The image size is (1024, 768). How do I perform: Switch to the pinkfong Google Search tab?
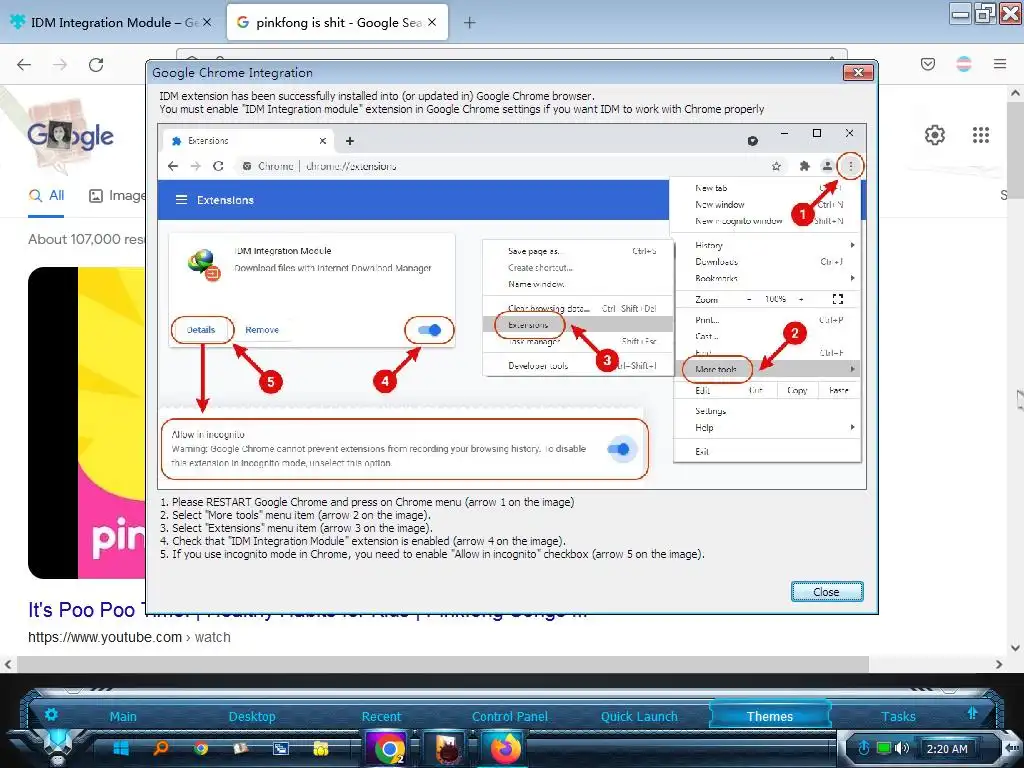click(338, 22)
